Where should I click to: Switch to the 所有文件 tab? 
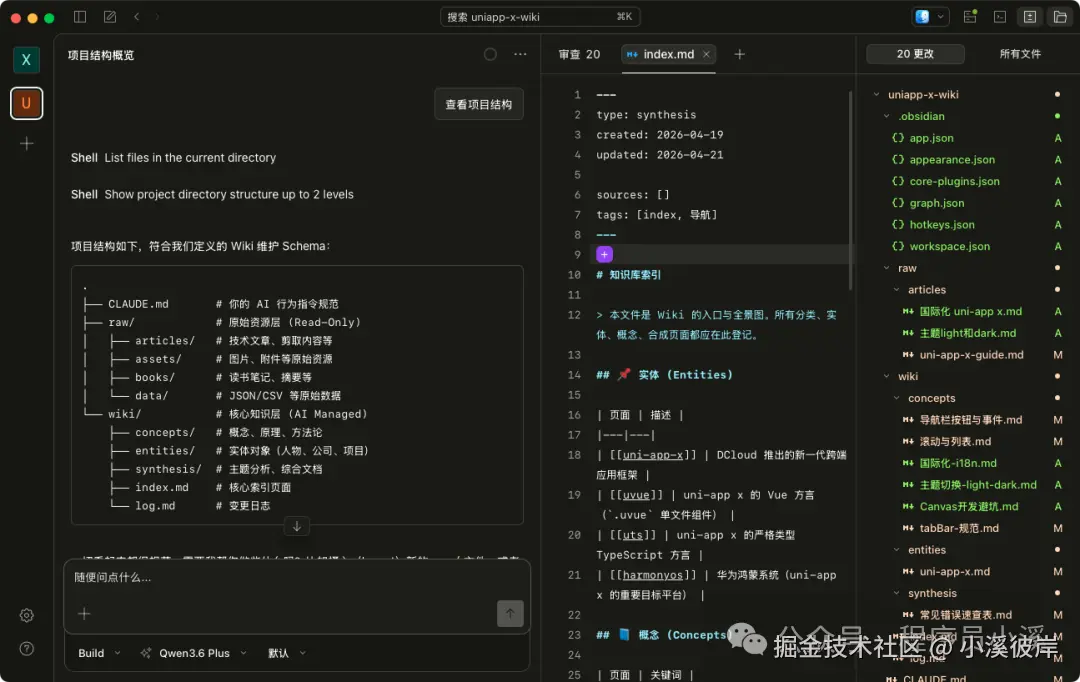1020,54
